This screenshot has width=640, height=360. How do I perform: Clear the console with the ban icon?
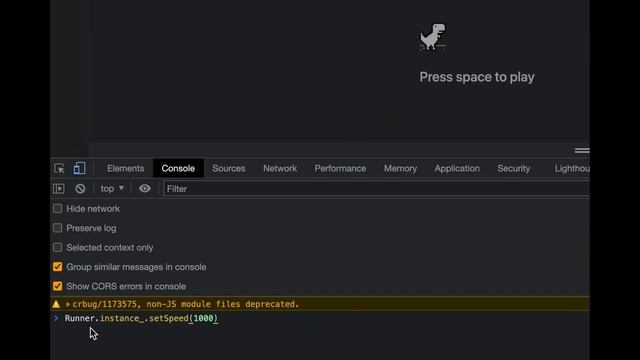click(80, 189)
